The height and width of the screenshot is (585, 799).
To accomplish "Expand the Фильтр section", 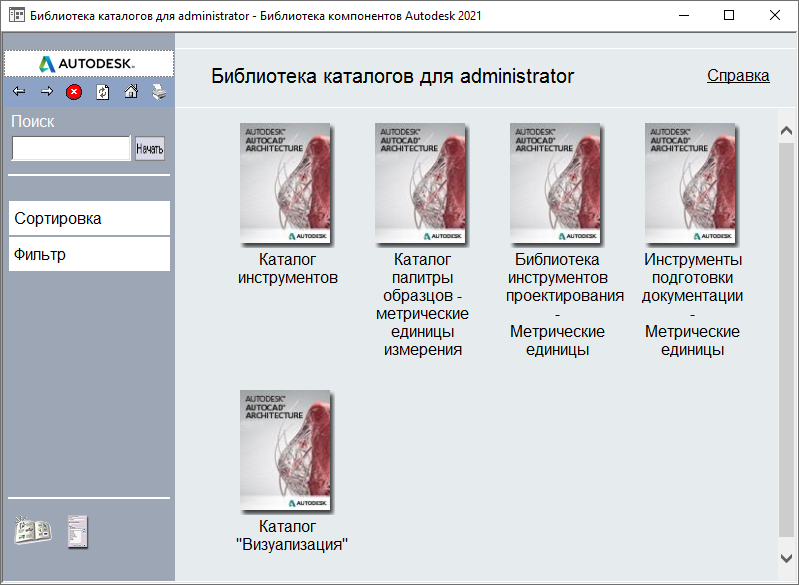I will click(x=89, y=254).
